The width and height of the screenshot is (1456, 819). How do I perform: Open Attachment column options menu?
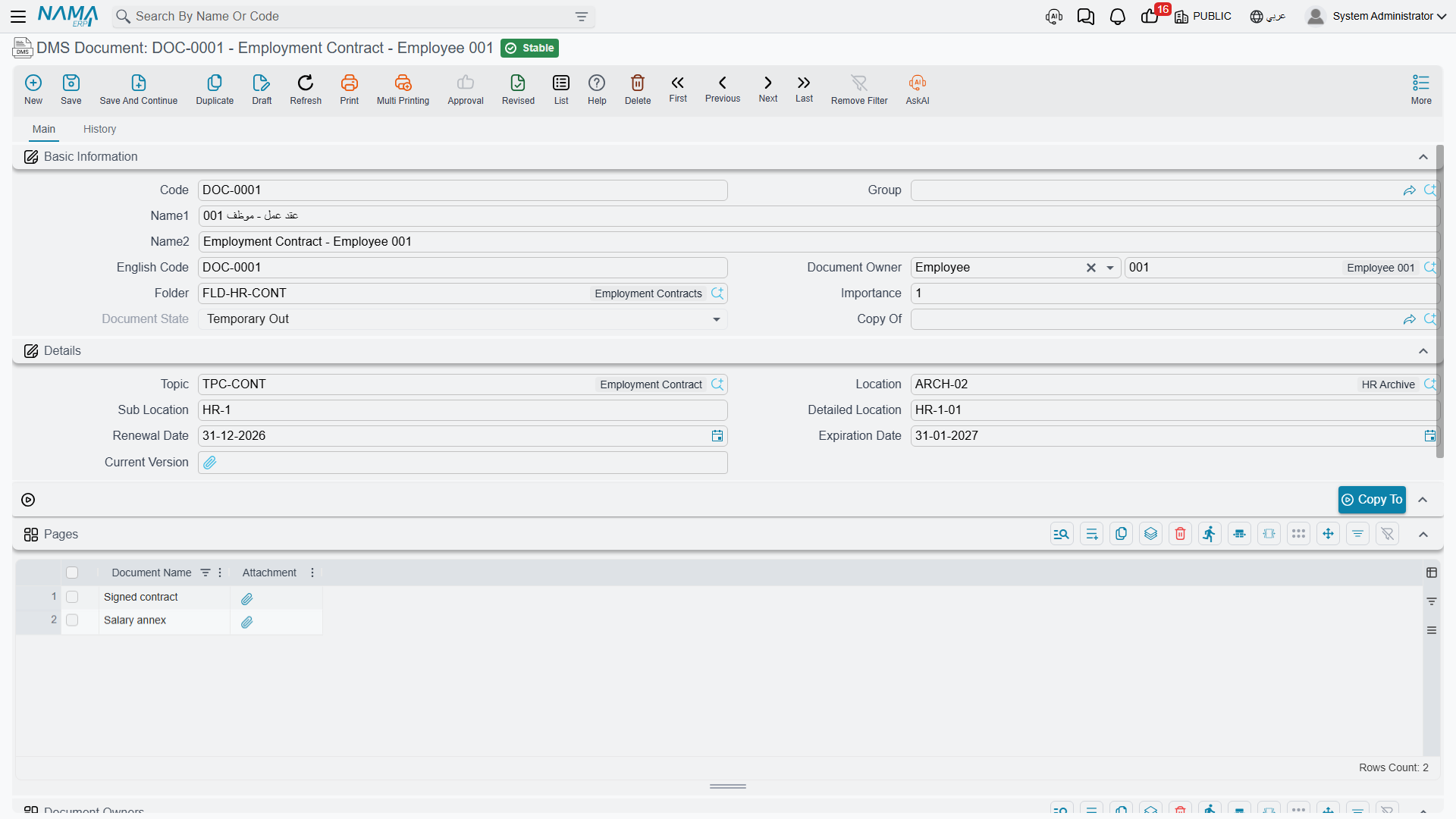tap(312, 573)
